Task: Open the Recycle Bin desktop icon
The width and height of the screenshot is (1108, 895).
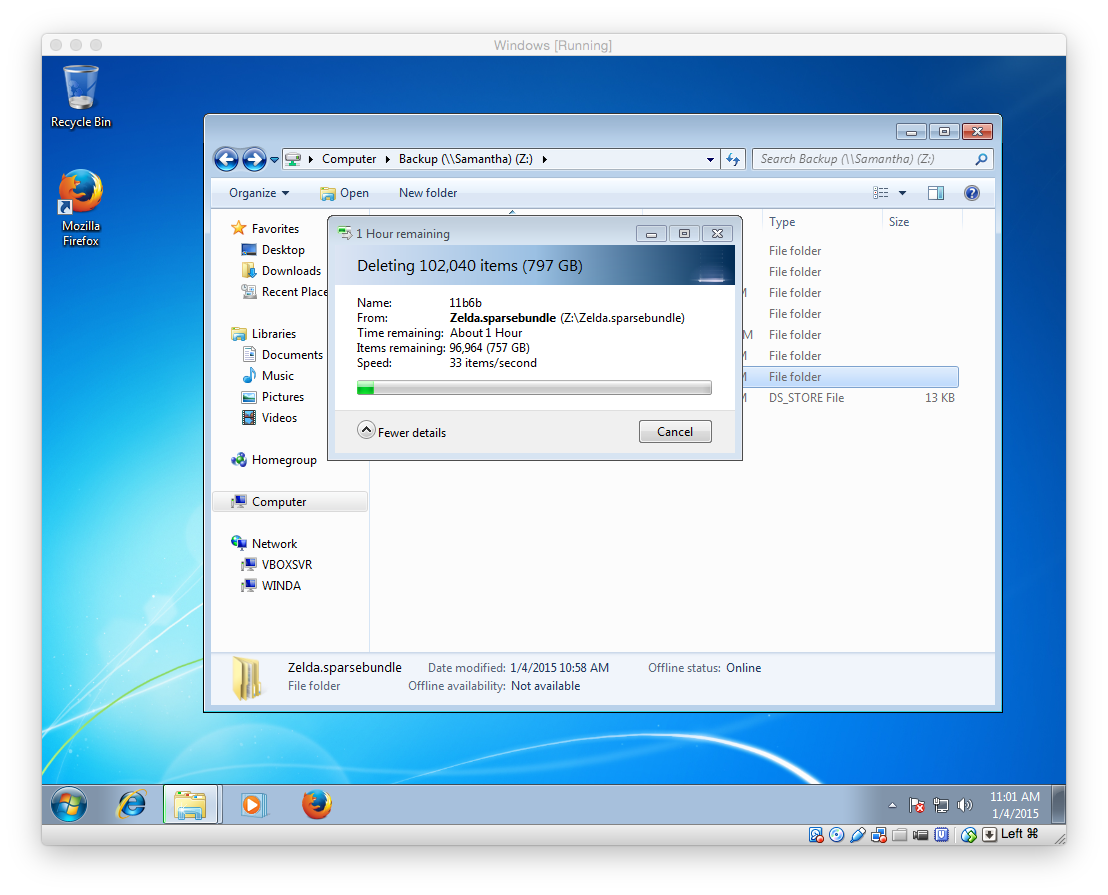Action: click(81, 97)
